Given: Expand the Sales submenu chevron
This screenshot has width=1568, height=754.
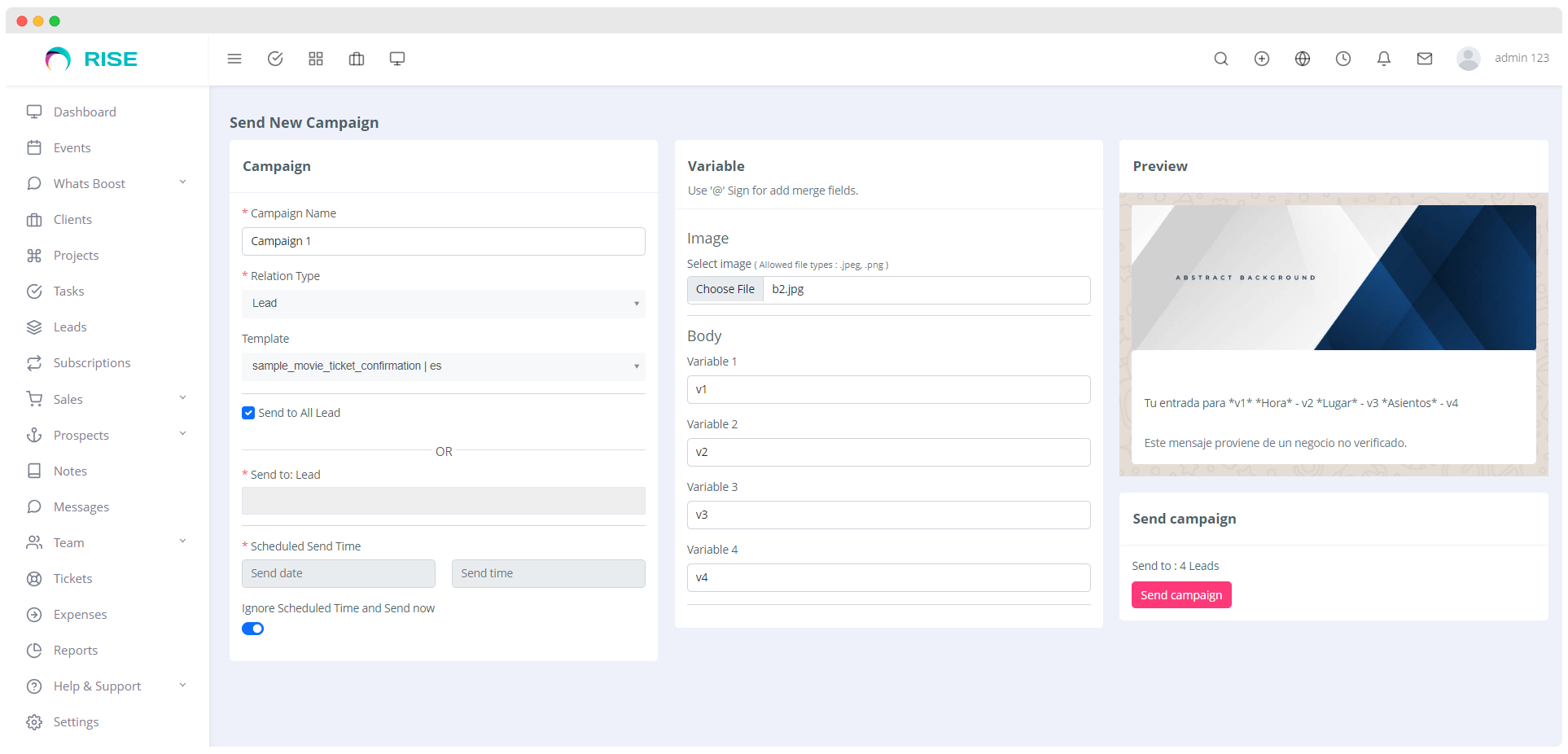Looking at the screenshot, I should pyautogui.click(x=182, y=398).
